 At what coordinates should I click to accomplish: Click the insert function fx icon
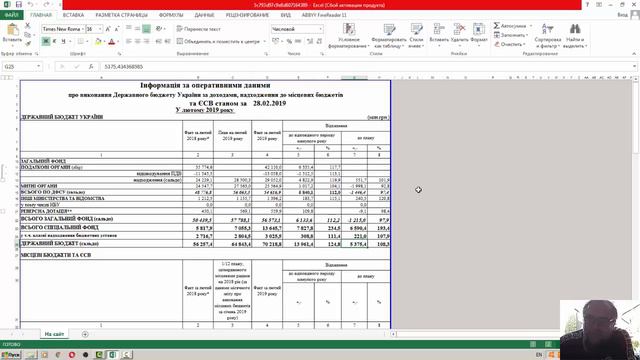pos(91,66)
